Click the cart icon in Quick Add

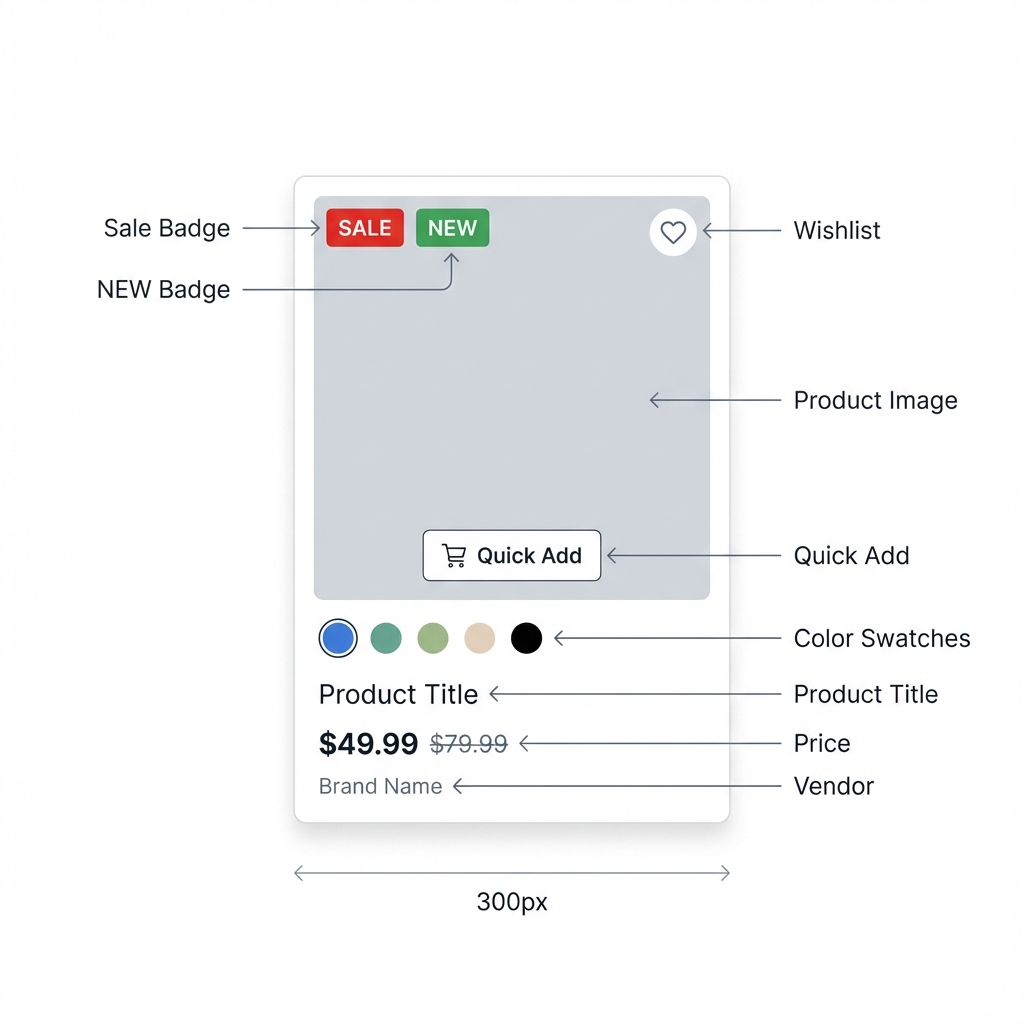click(x=454, y=555)
